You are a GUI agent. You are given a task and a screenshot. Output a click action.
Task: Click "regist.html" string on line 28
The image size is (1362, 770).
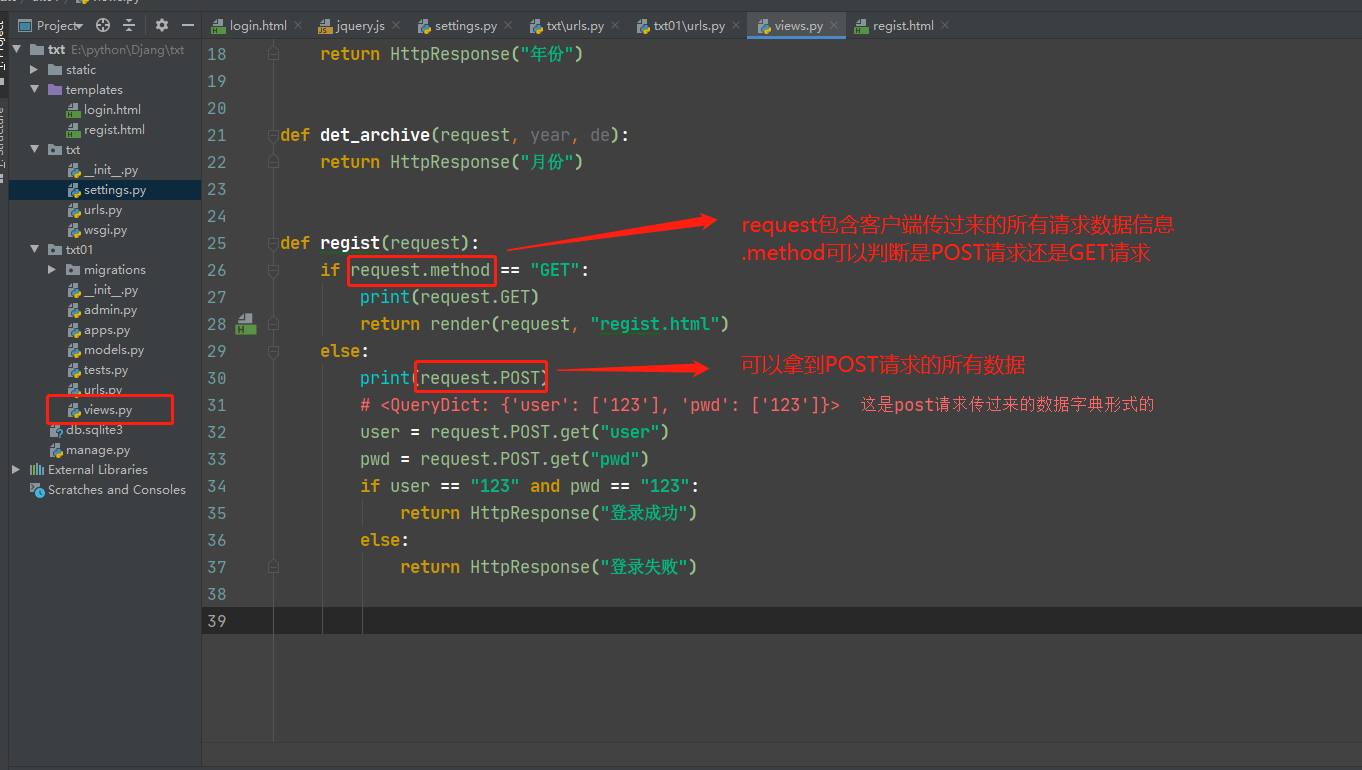point(655,324)
